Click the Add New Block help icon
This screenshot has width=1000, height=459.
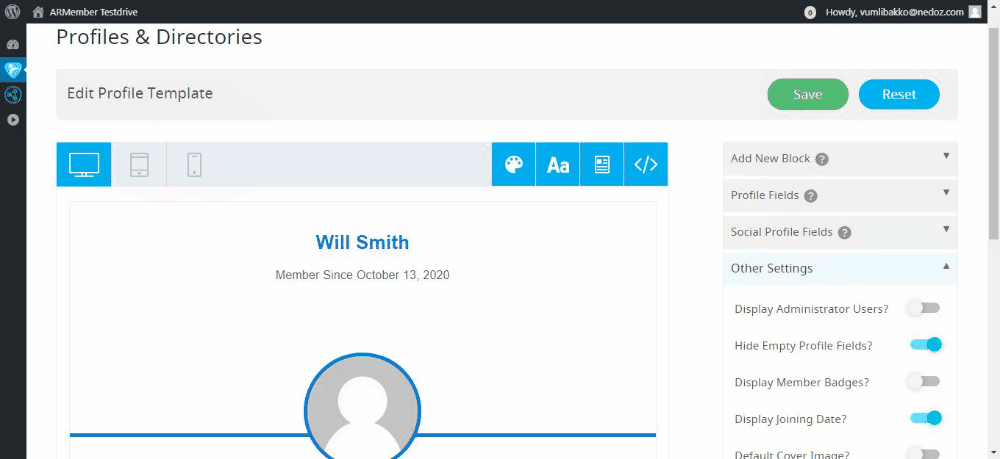click(822, 159)
